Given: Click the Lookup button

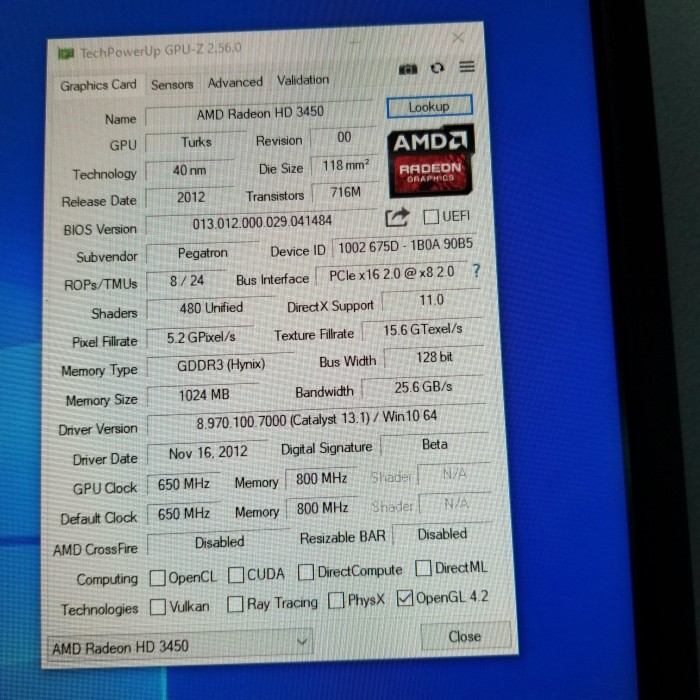Looking at the screenshot, I should 429,107.
